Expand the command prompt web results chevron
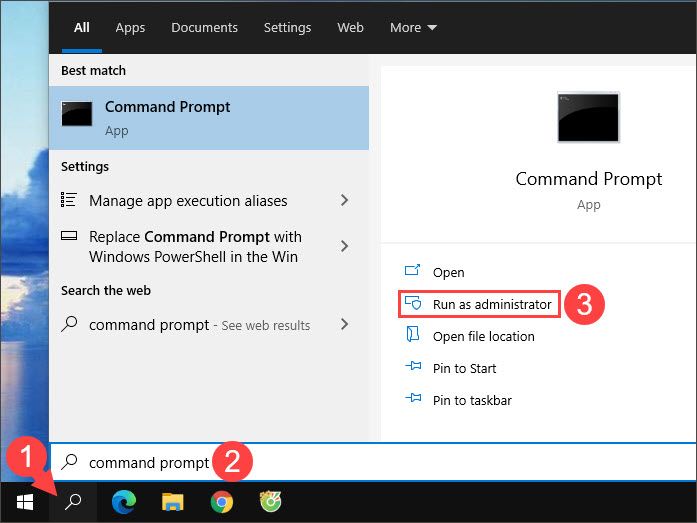 (344, 324)
